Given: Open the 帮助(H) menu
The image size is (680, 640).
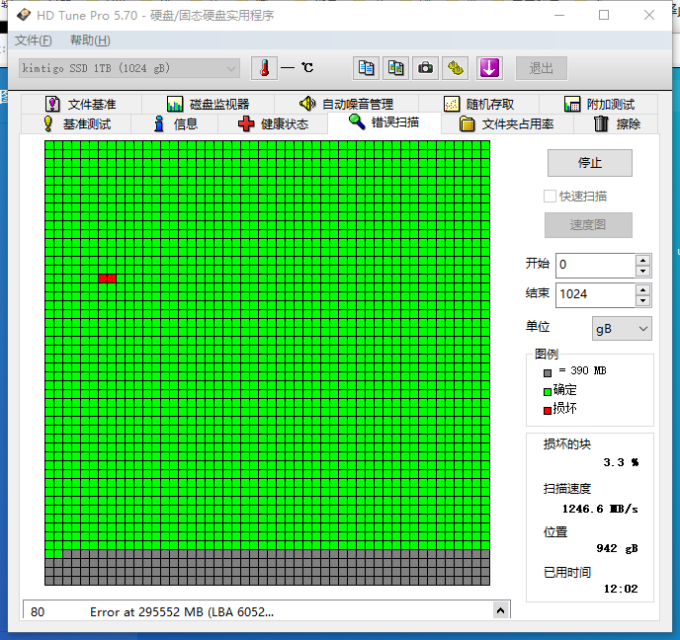Looking at the screenshot, I should [90, 41].
